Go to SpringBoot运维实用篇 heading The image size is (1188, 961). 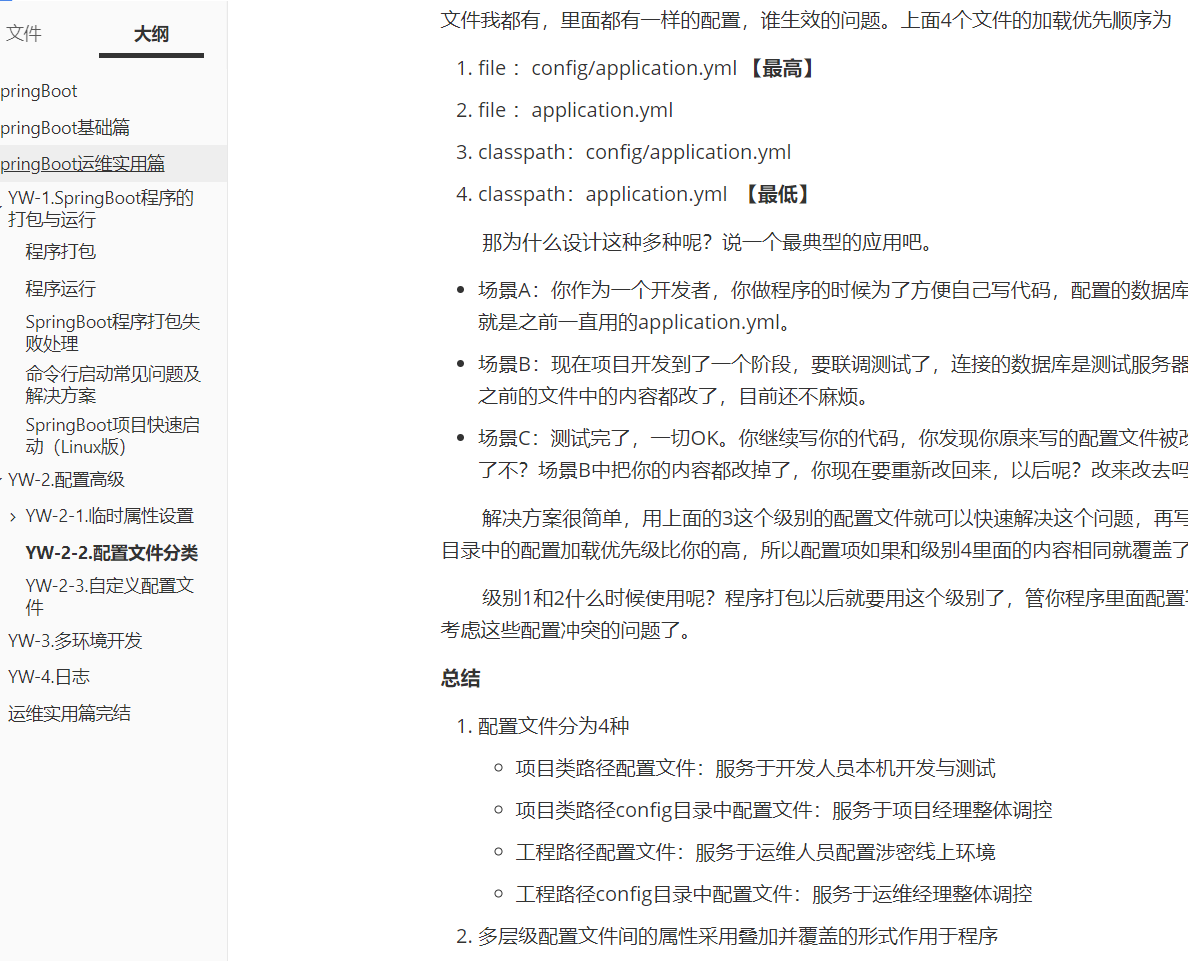(x=83, y=164)
